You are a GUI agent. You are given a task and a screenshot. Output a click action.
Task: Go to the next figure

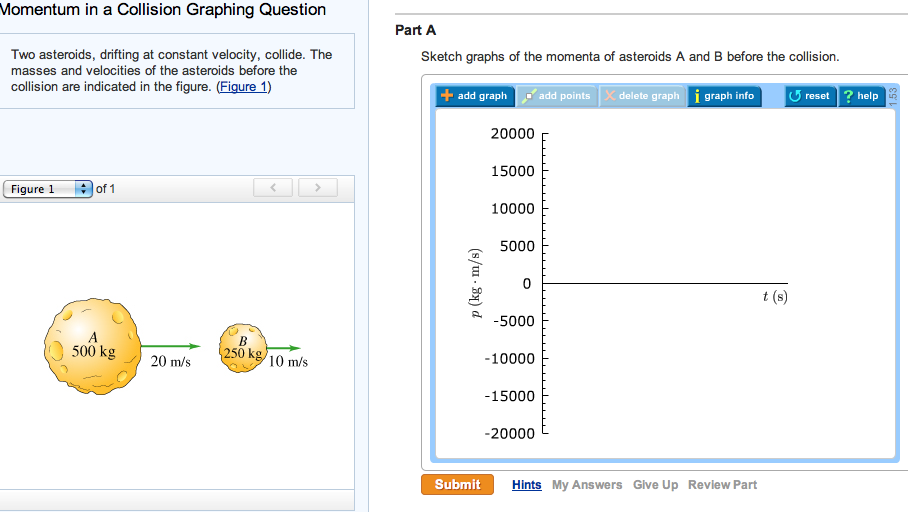[x=317, y=188]
